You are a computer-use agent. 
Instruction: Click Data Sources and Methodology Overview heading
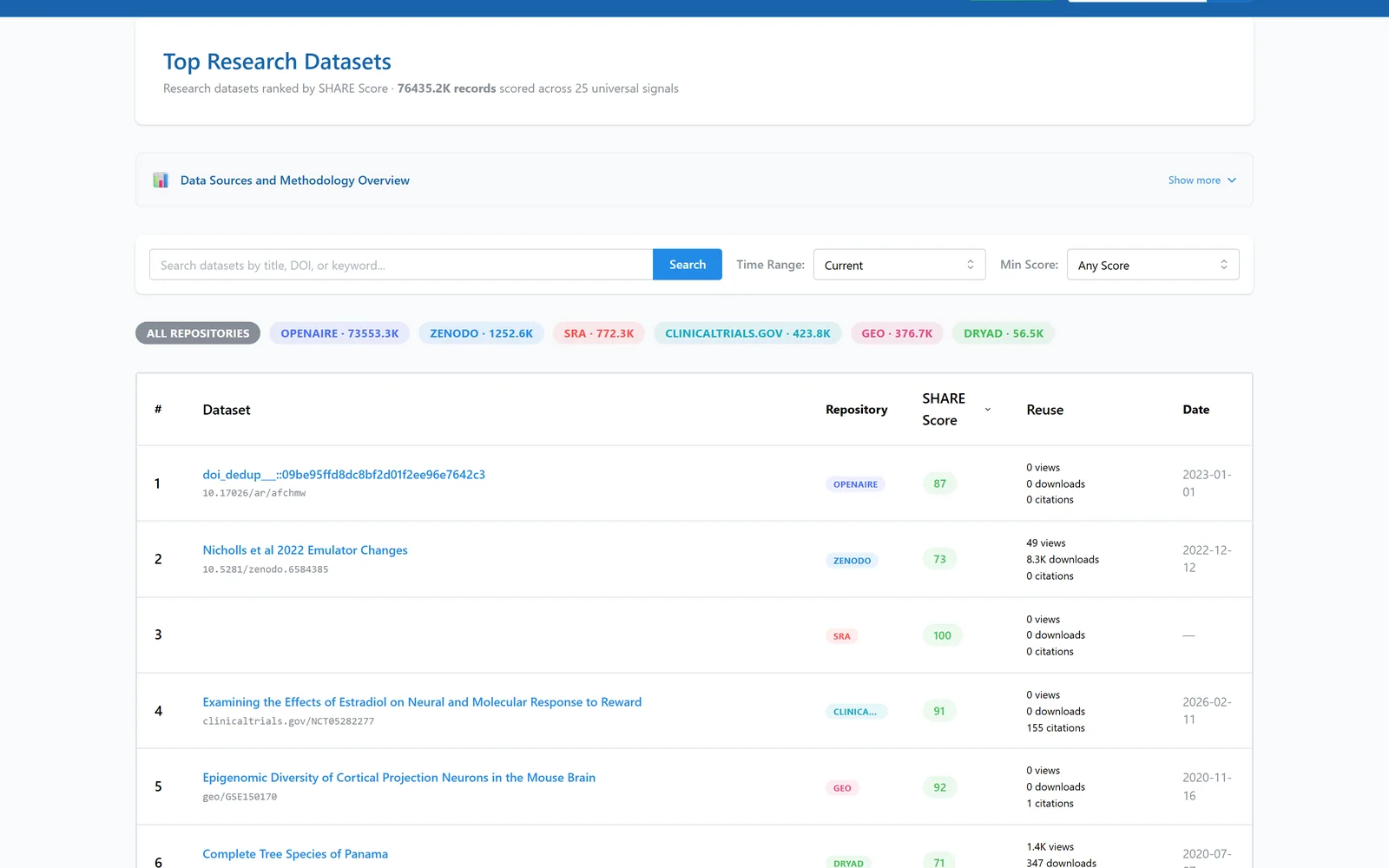pos(295,181)
